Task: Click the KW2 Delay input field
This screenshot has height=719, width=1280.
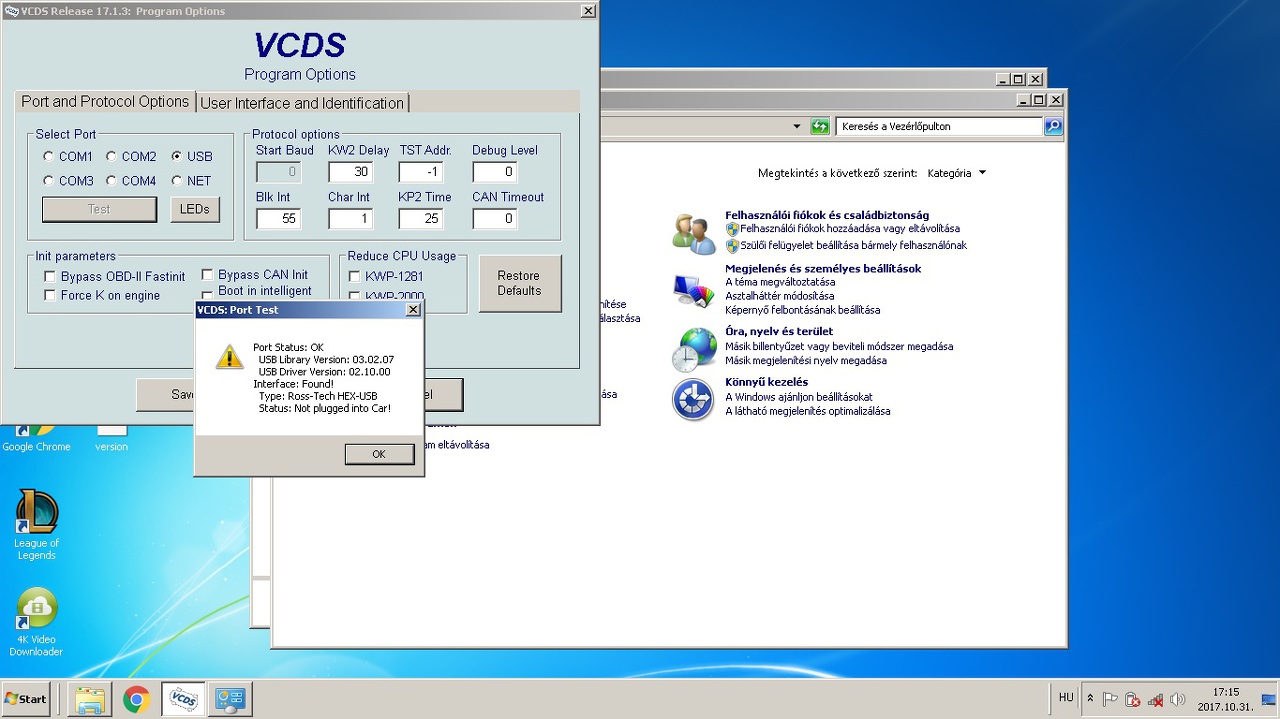Action: pos(350,172)
